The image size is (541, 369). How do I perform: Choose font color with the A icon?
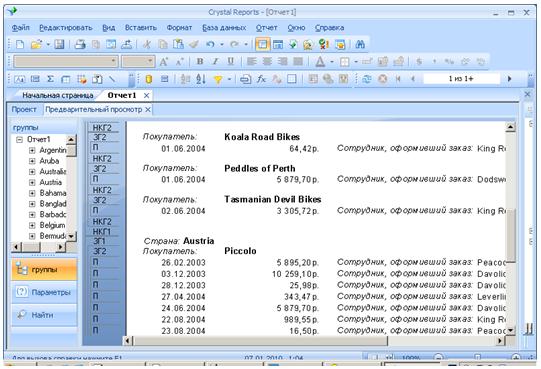pos(320,62)
